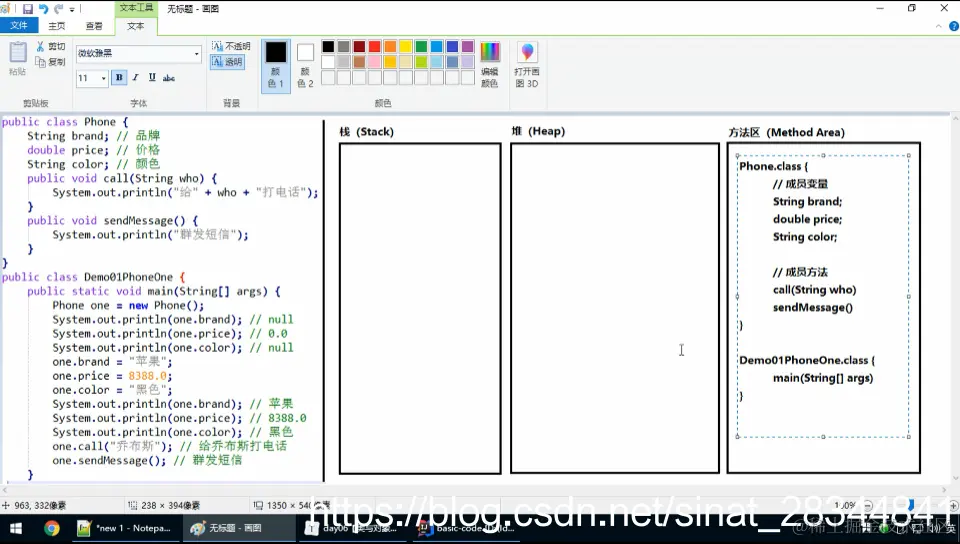Image resolution: width=960 pixels, height=544 pixels.
Task: Click the 剪切 (Cut) scissors button
Action: point(50,46)
